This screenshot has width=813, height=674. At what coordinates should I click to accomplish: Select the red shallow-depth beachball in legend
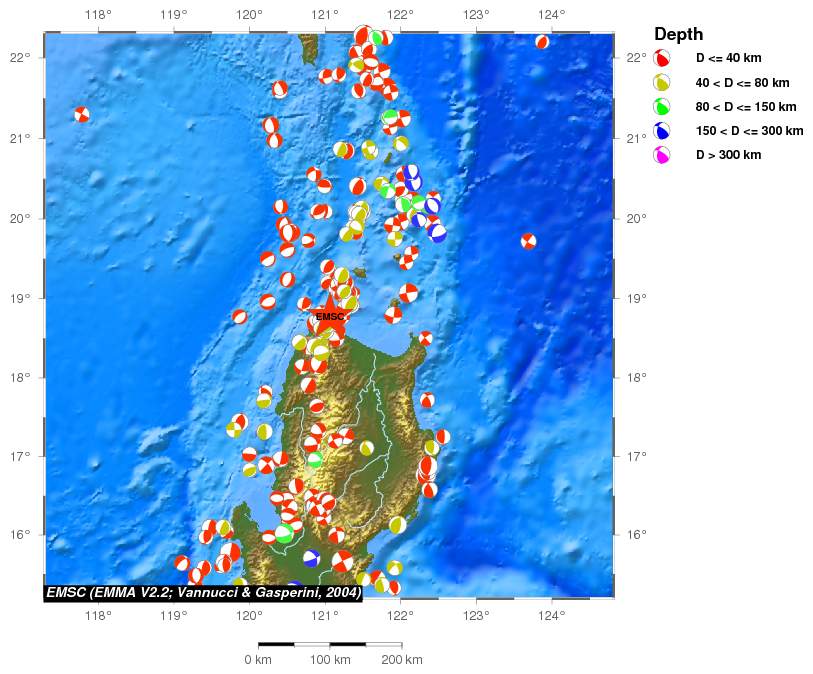click(661, 59)
